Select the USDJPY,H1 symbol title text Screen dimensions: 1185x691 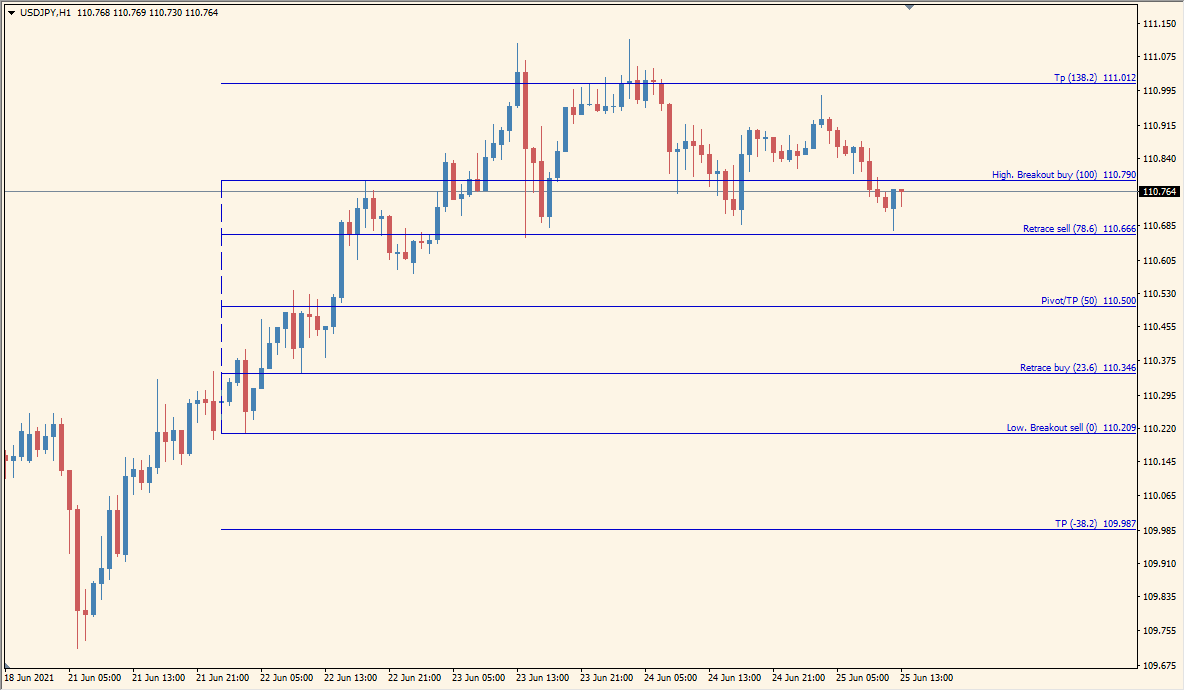pyautogui.click(x=46, y=13)
